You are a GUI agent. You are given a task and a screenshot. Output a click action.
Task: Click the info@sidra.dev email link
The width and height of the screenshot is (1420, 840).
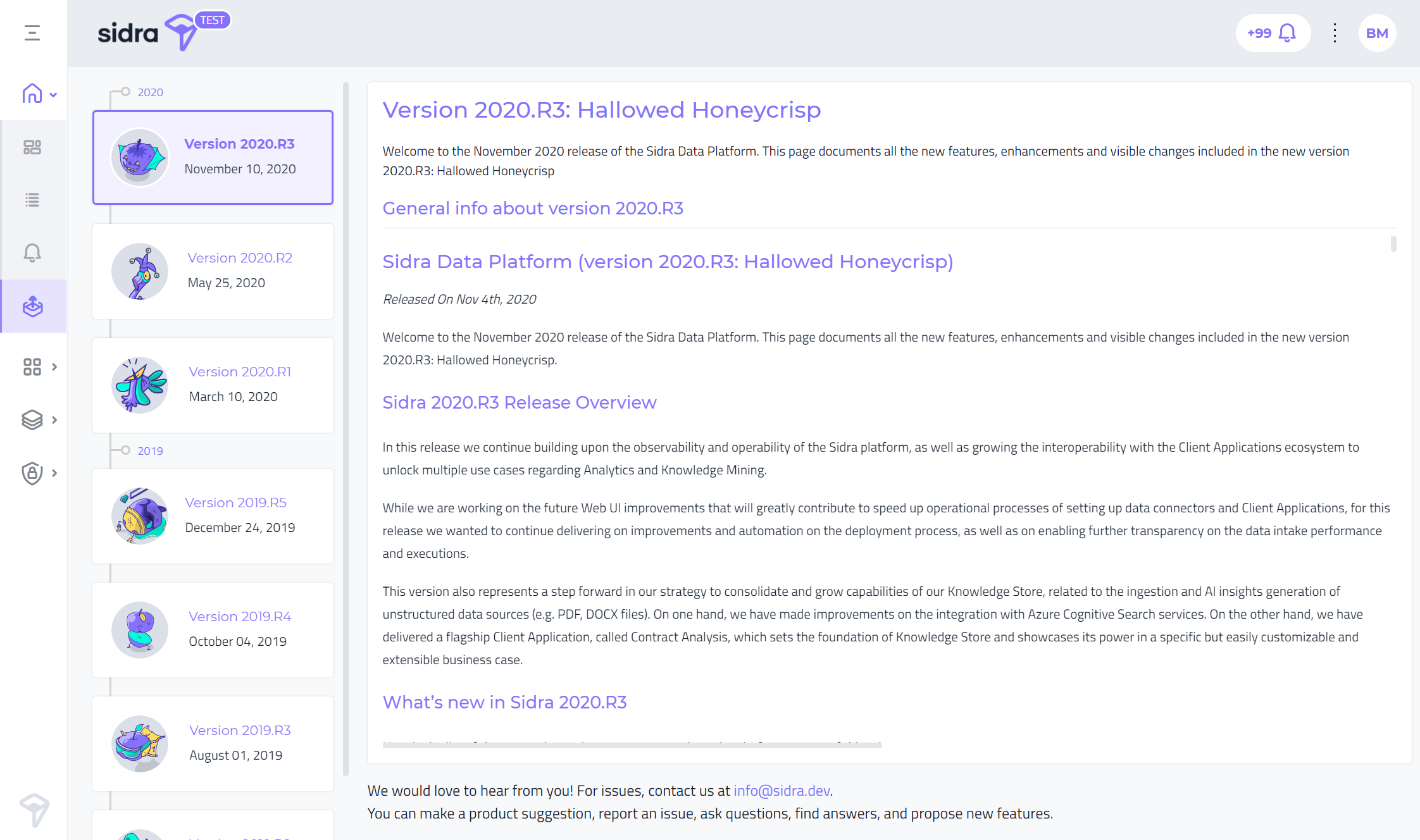click(x=782, y=791)
